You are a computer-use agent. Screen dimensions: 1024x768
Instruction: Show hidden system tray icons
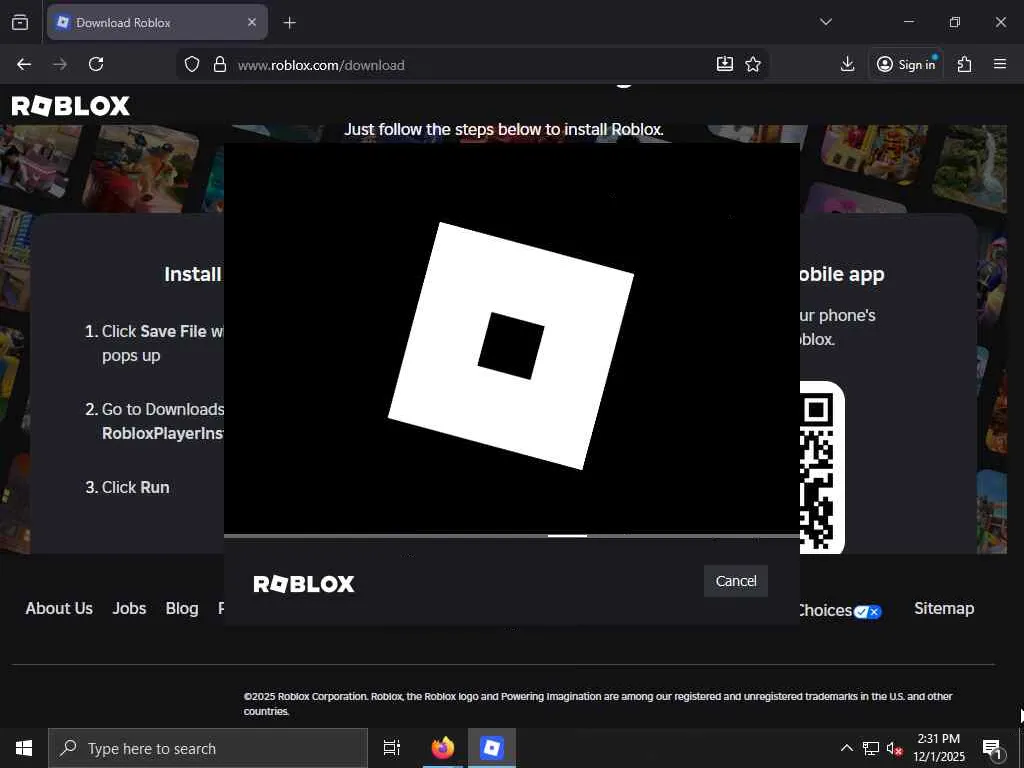click(846, 748)
